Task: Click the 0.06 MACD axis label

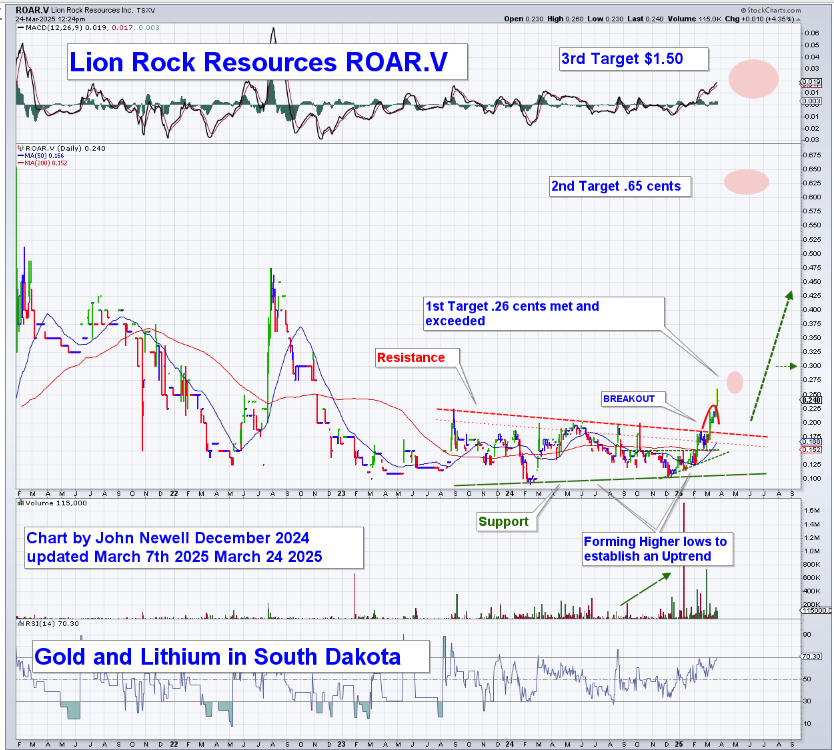Action: 812,33
